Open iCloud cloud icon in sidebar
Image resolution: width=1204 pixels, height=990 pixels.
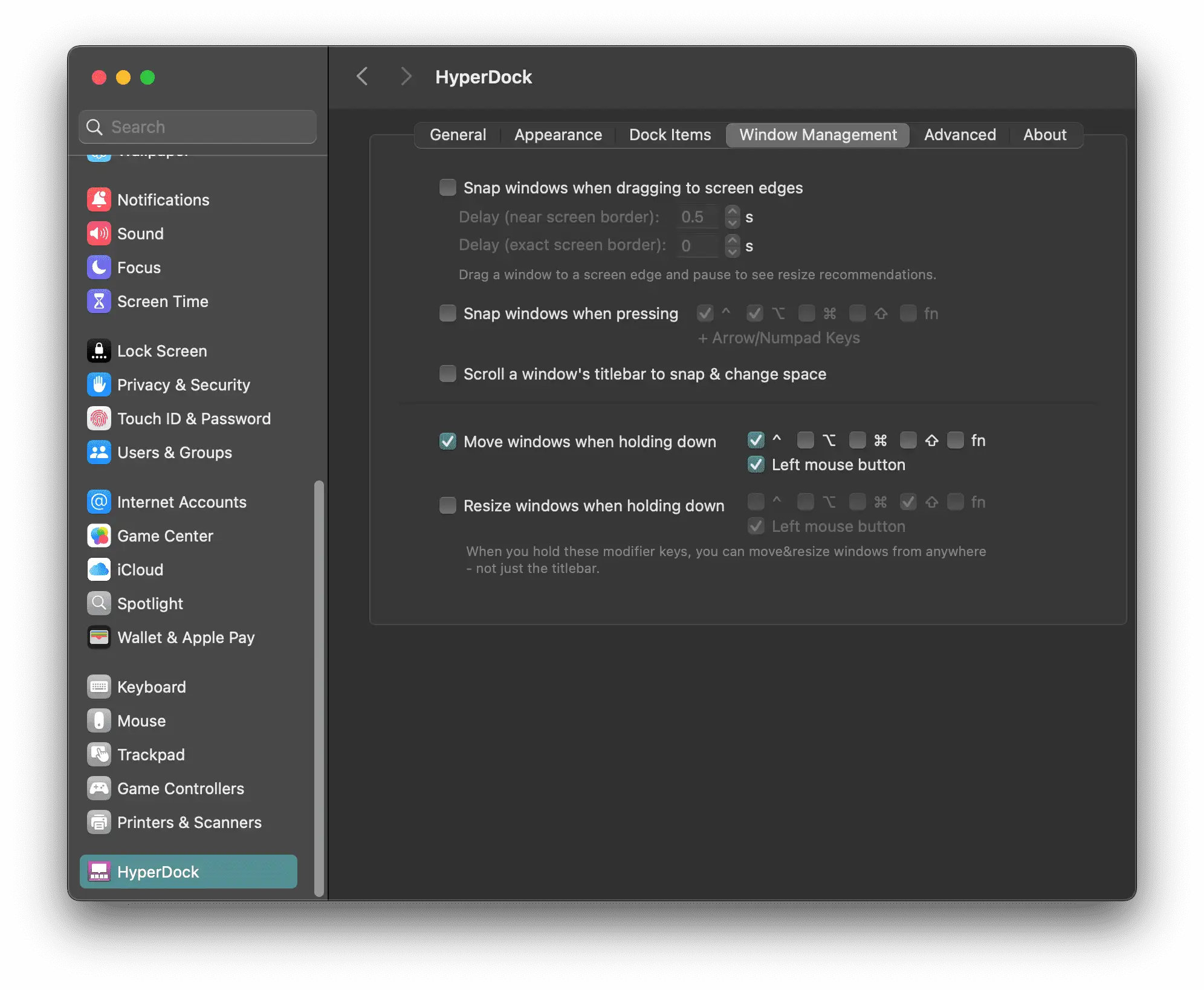pos(99,570)
